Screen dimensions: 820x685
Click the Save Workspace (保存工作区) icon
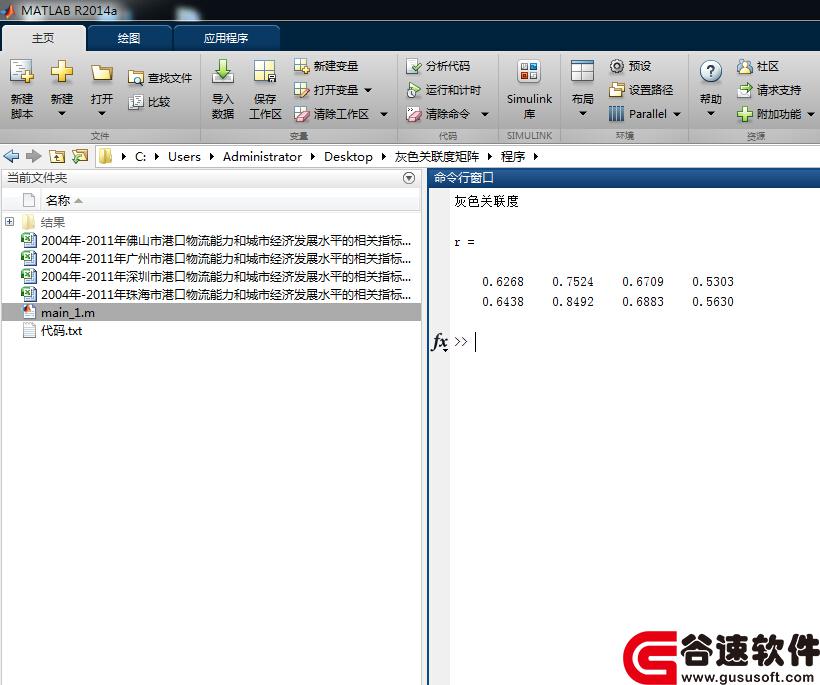[265, 72]
